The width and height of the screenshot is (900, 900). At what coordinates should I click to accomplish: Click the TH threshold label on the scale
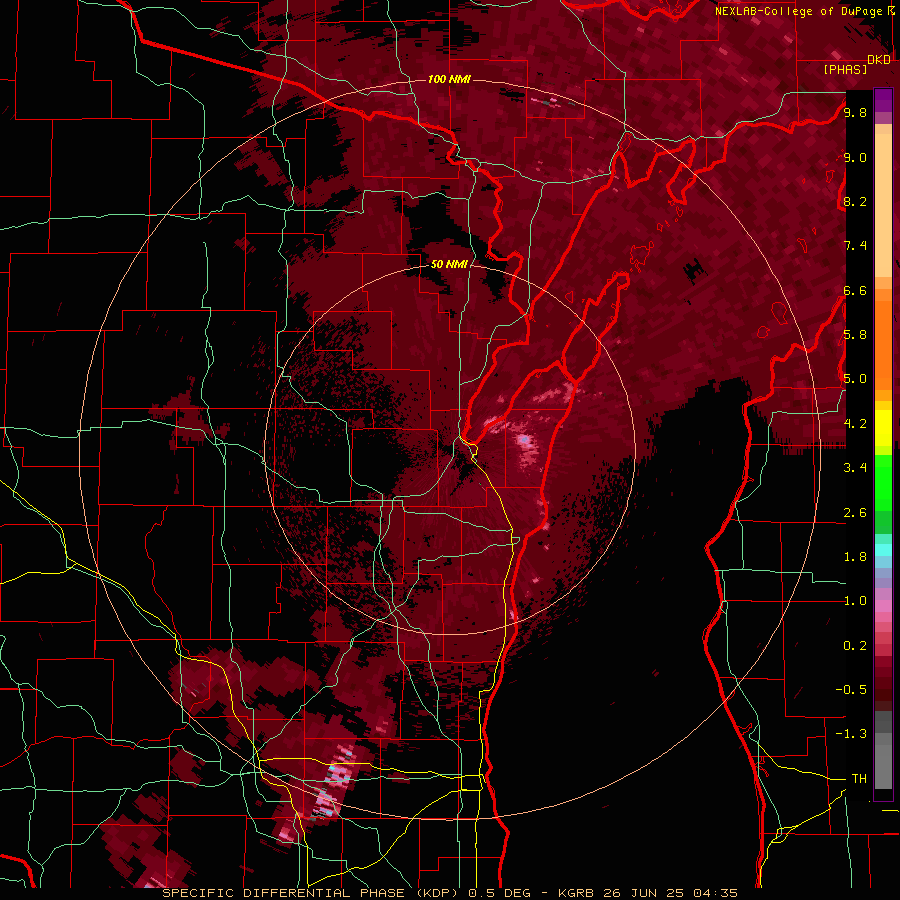(859, 779)
